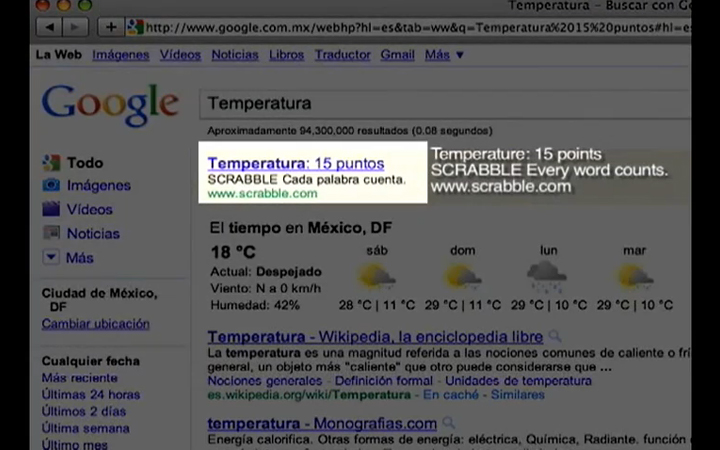Click the 'El tiempo en México, DF' heading
720x450 pixels.
(x=301, y=228)
